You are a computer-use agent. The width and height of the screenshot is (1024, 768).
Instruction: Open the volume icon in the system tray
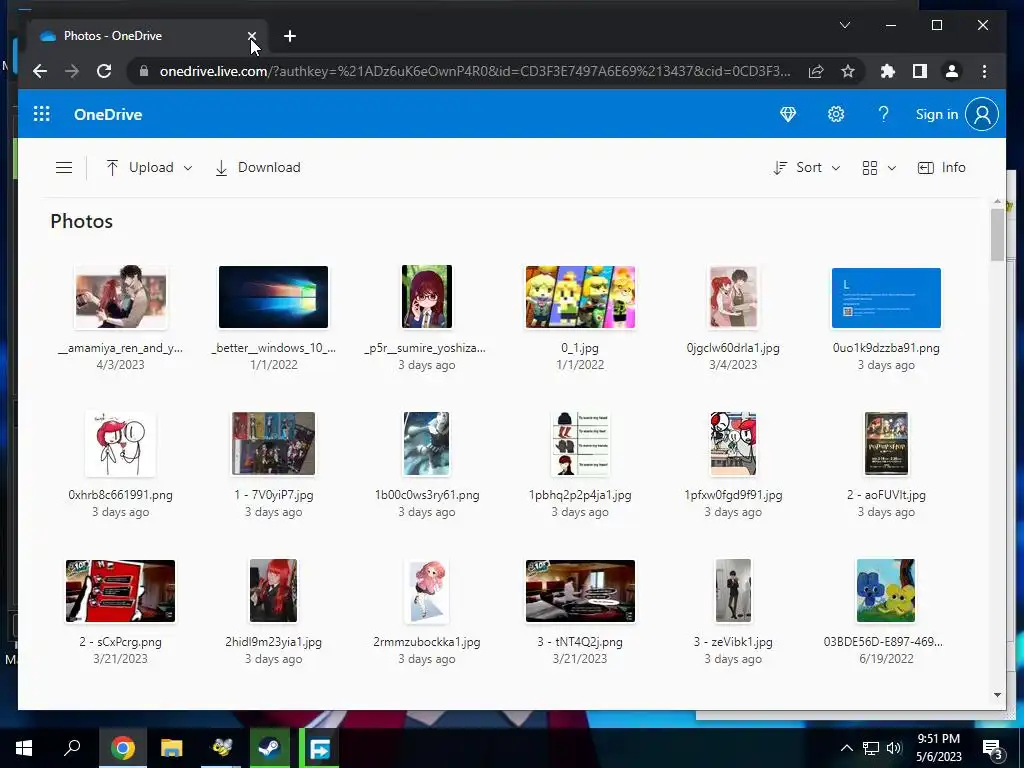894,748
